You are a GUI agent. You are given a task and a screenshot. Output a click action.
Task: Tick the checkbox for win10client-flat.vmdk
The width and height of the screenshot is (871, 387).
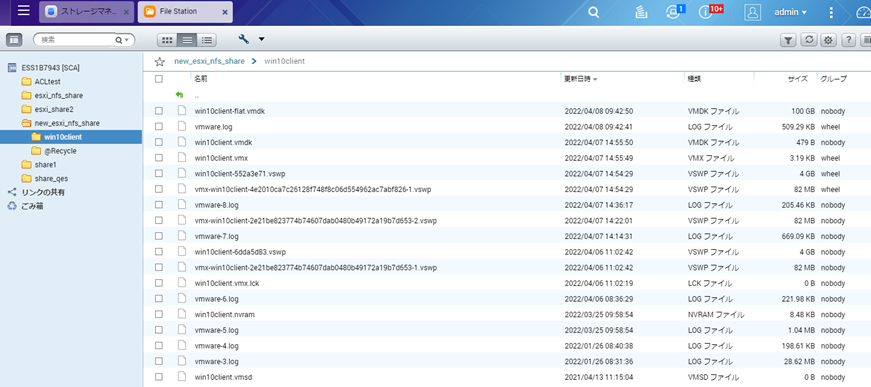pyautogui.click(x=159, y=111)
